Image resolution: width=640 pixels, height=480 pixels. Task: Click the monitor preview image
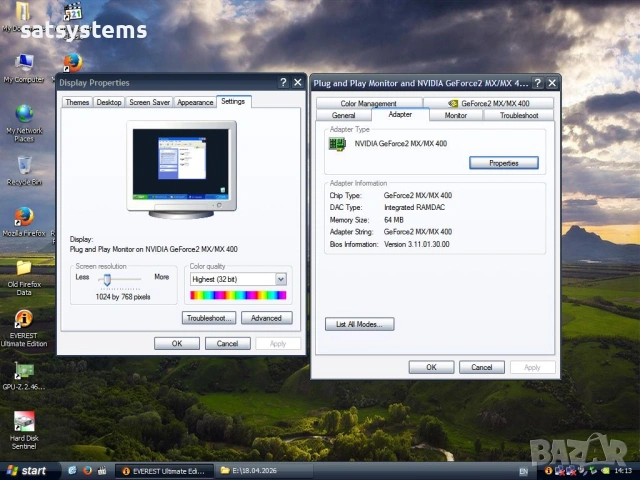point(181,169)
